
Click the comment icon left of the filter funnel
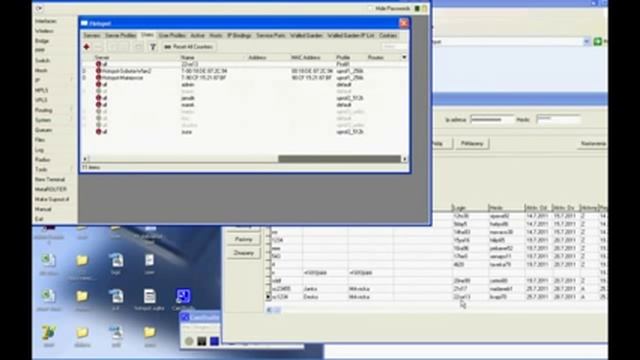[139, 47]
